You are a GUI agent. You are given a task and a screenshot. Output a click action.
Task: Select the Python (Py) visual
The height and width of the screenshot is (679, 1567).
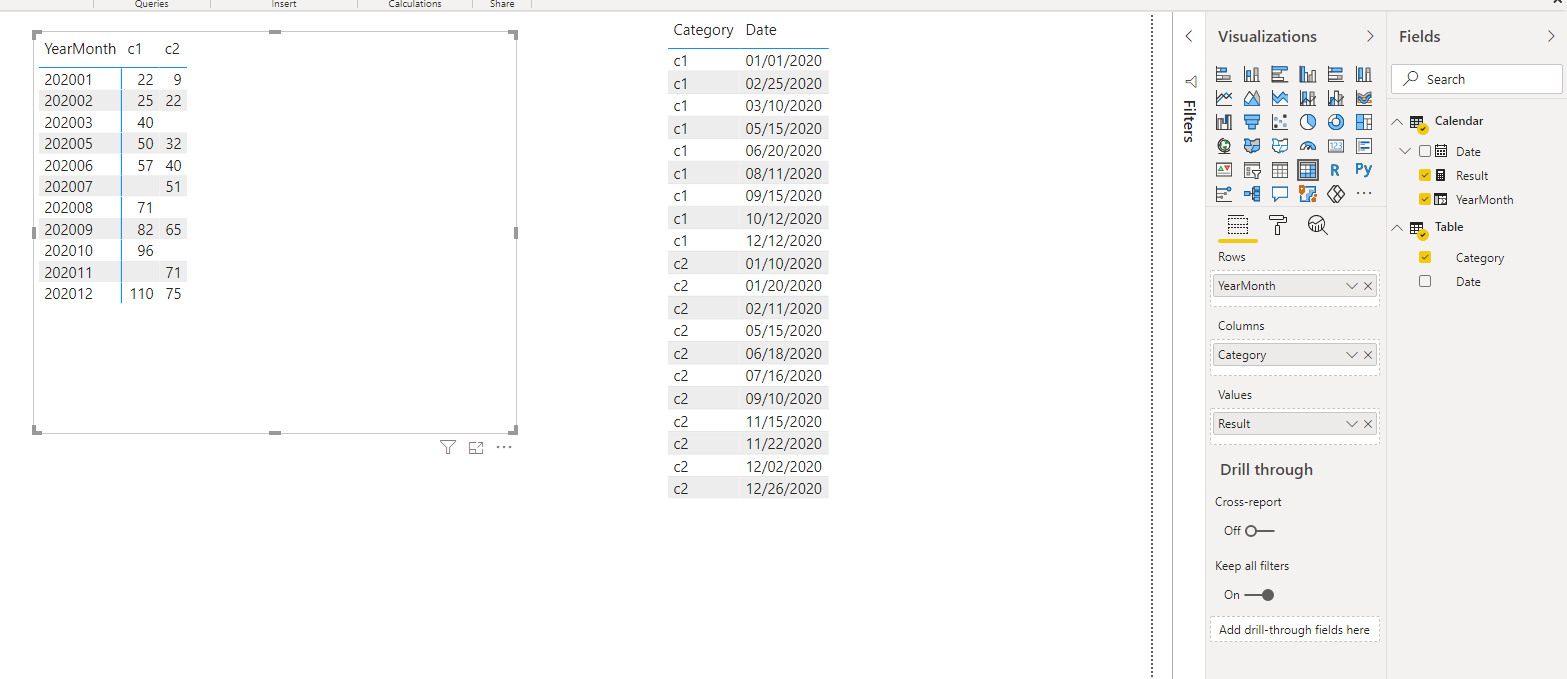click(x=1364, y=169)
